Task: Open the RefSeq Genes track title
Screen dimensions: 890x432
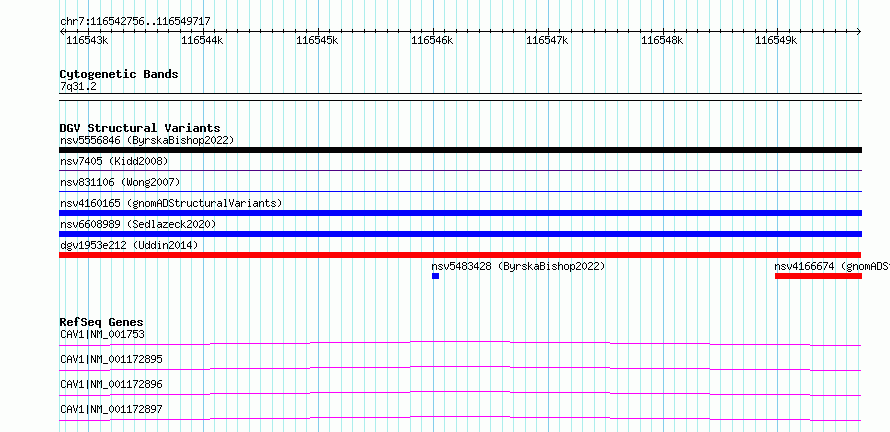Action: [102, 322]
